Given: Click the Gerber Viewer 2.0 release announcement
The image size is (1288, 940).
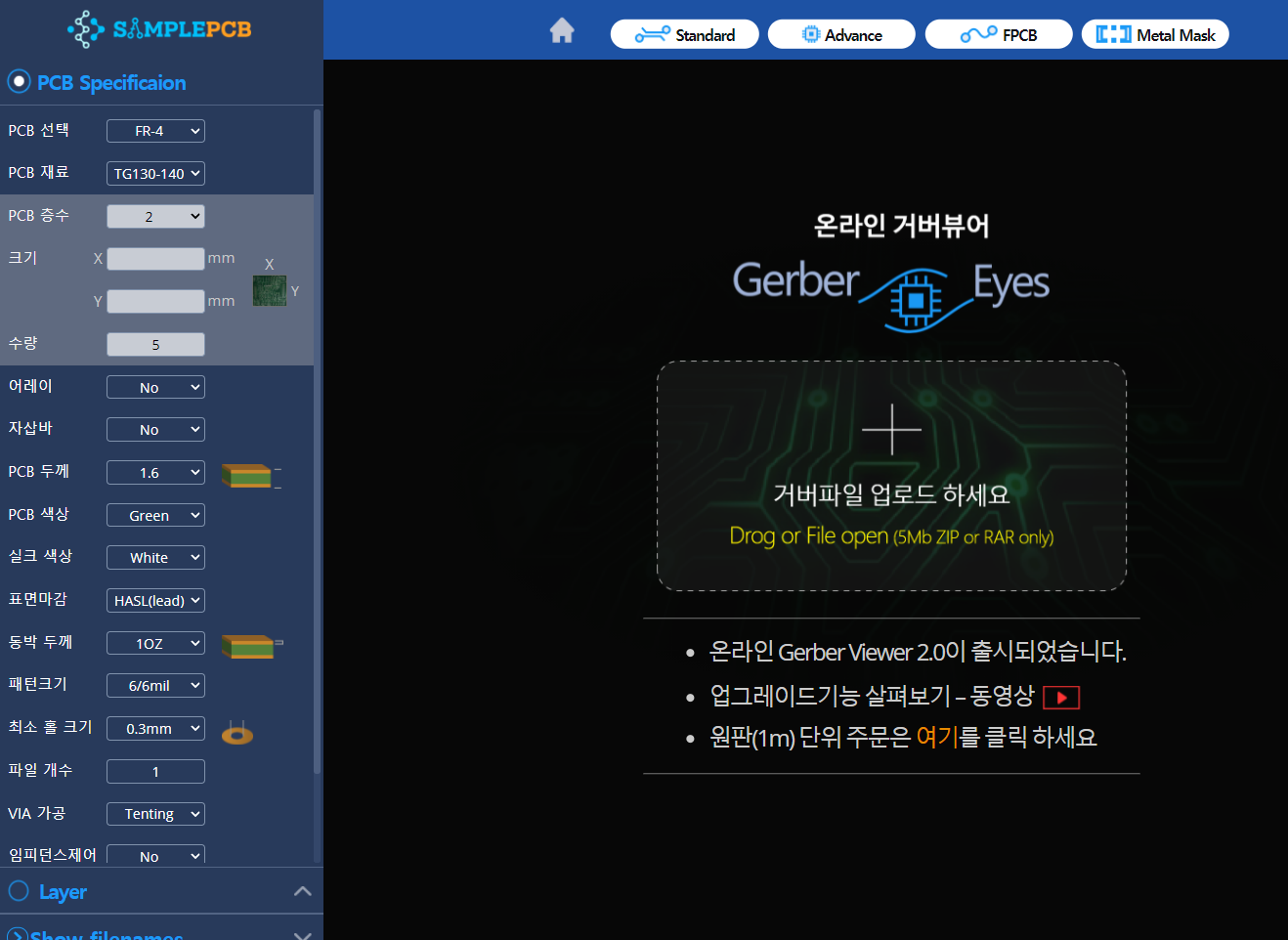Looking at the screenshot, I should [x=918, y=652].
